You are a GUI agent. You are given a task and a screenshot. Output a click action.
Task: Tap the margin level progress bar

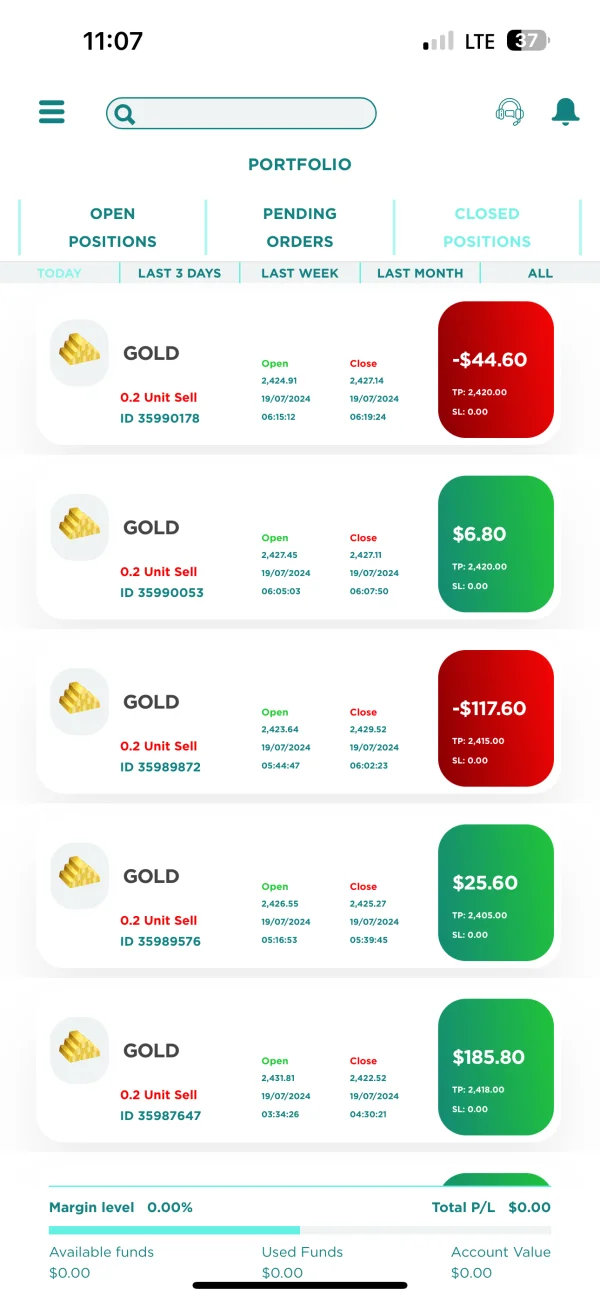pos(300,1230)
